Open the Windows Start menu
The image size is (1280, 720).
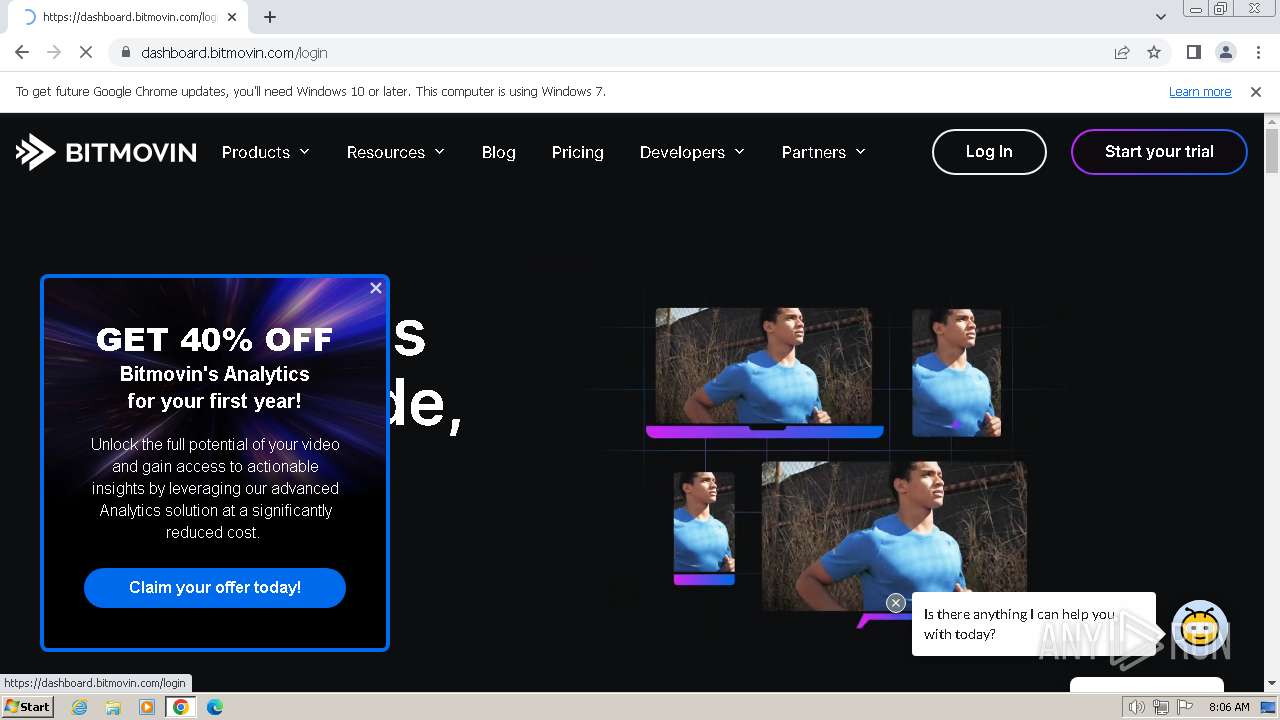(28, 707)
